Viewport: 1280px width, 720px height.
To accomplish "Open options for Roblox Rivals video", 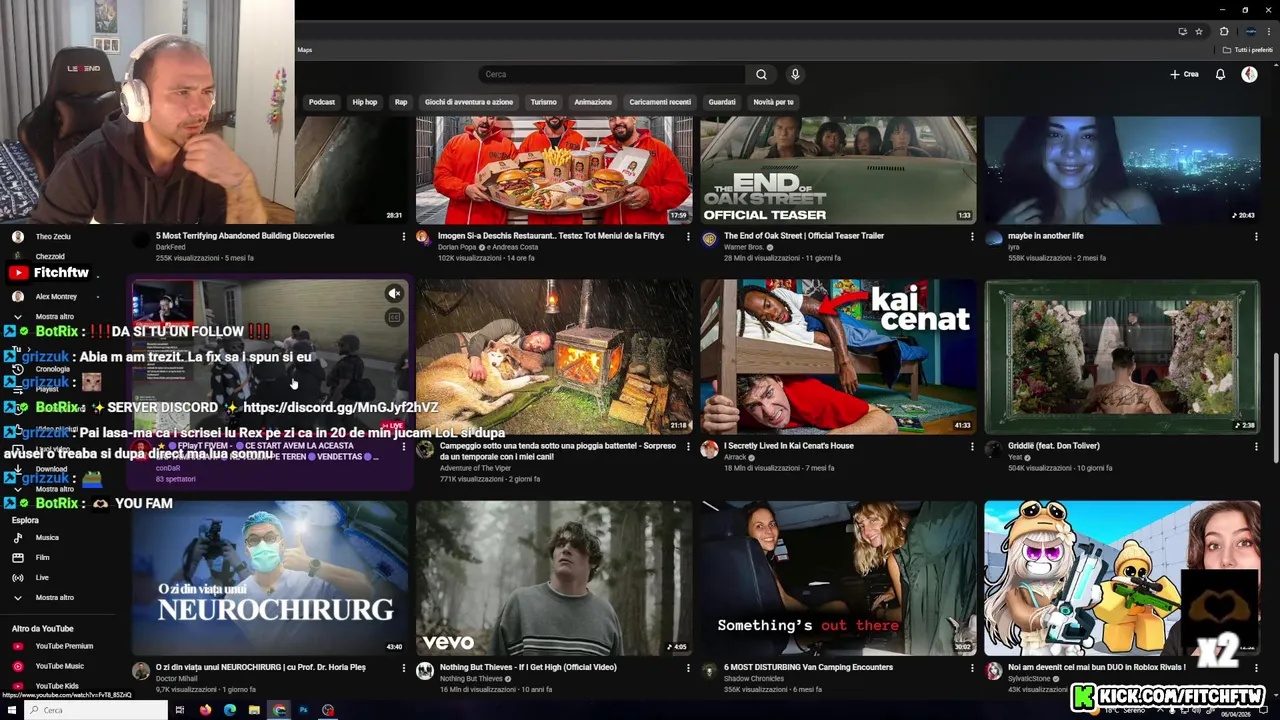I will tap(1256, 668).
